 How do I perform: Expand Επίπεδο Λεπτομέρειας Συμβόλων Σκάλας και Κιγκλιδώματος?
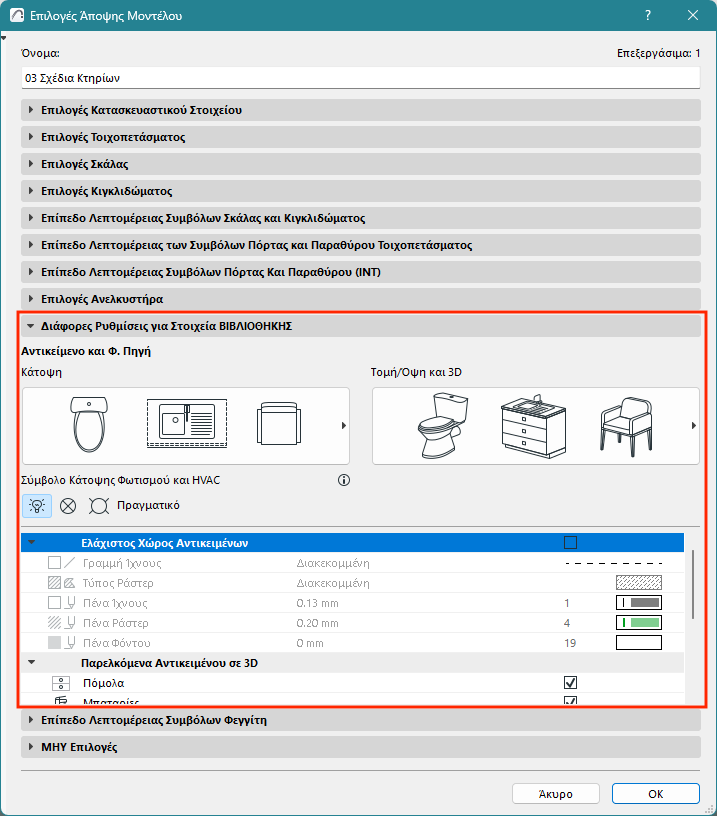[x=361, y=218]
